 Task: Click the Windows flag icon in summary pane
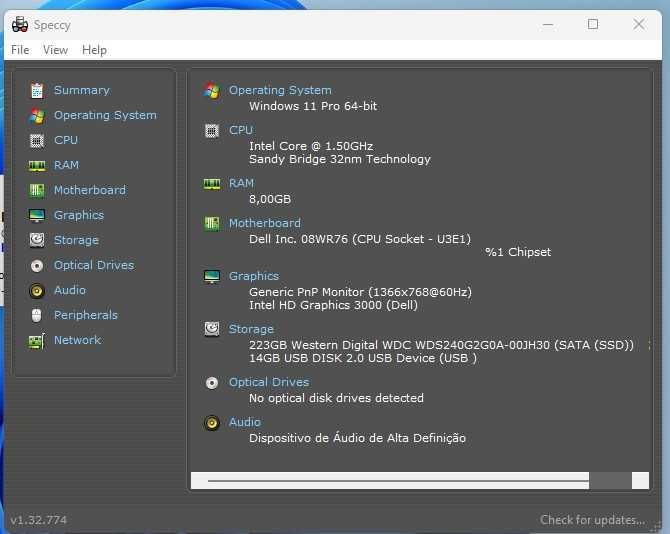[x=212, y=91]
